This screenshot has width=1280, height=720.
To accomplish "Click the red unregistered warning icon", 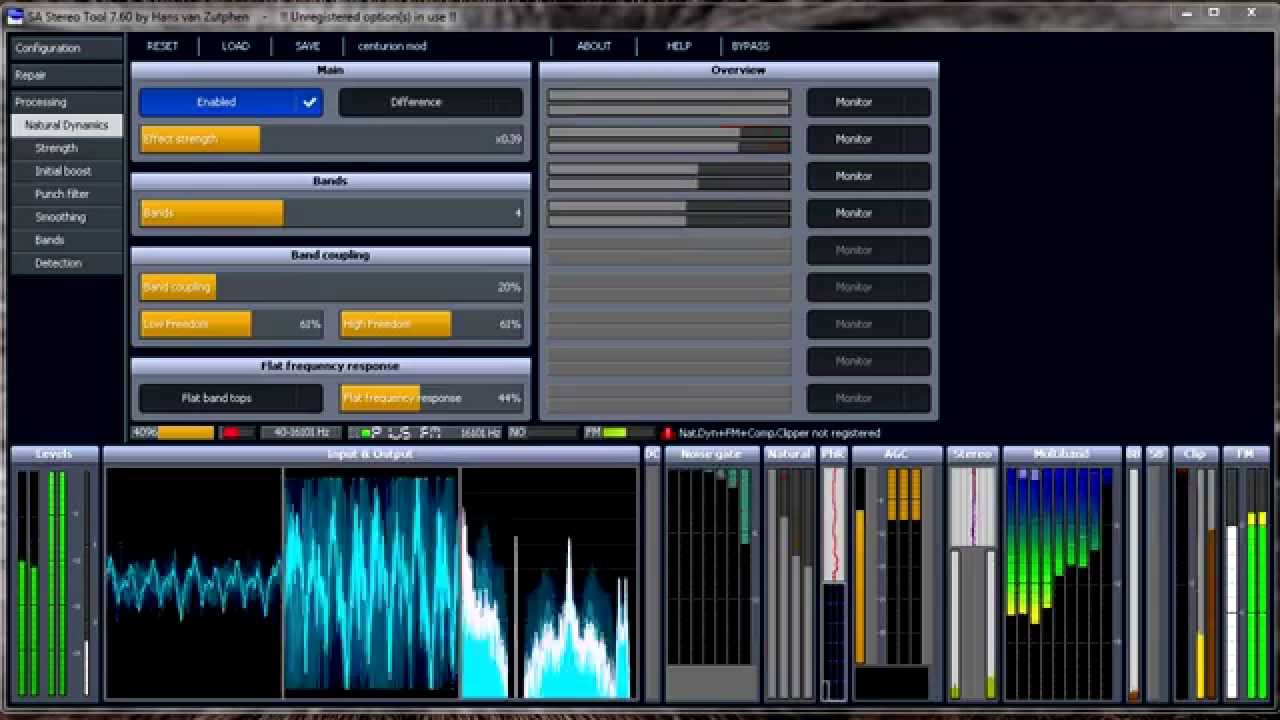I will tap(667, 433).
